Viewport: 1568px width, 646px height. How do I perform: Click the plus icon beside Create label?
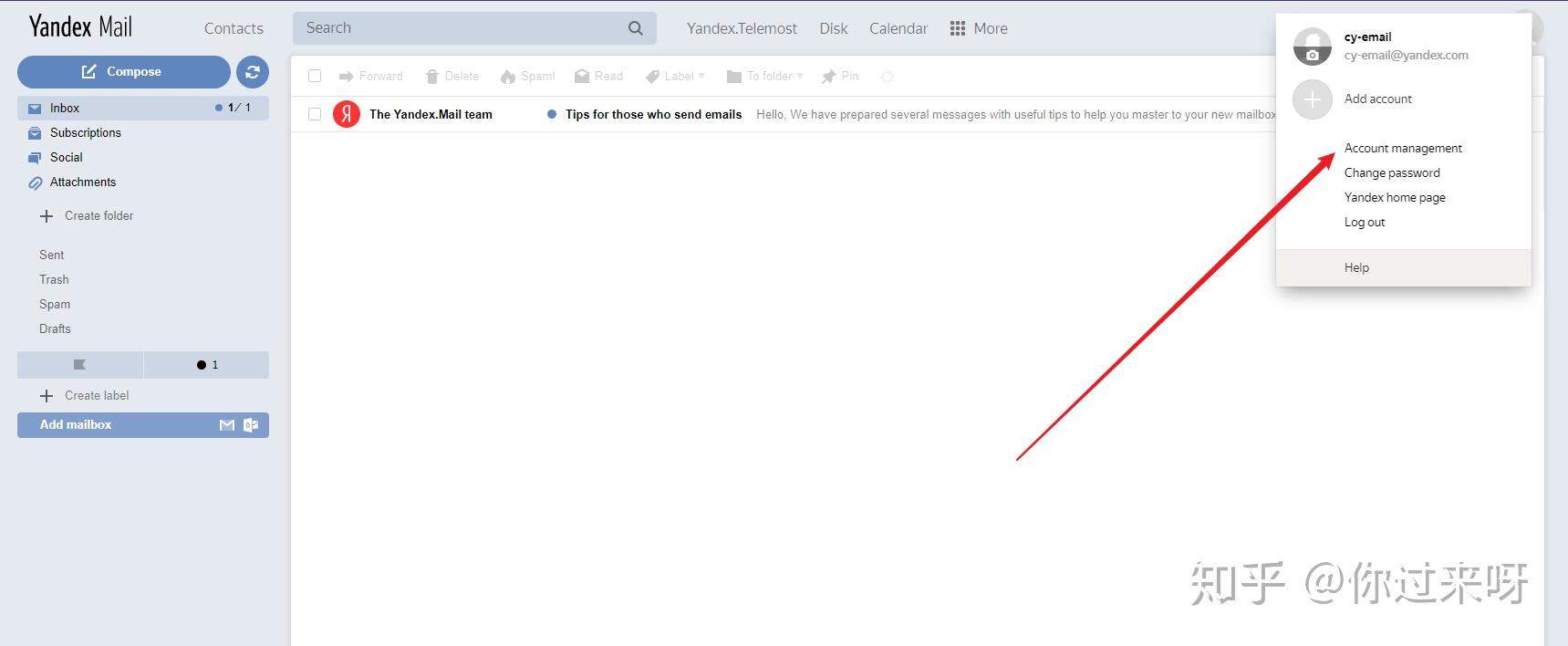click(47, 396)
